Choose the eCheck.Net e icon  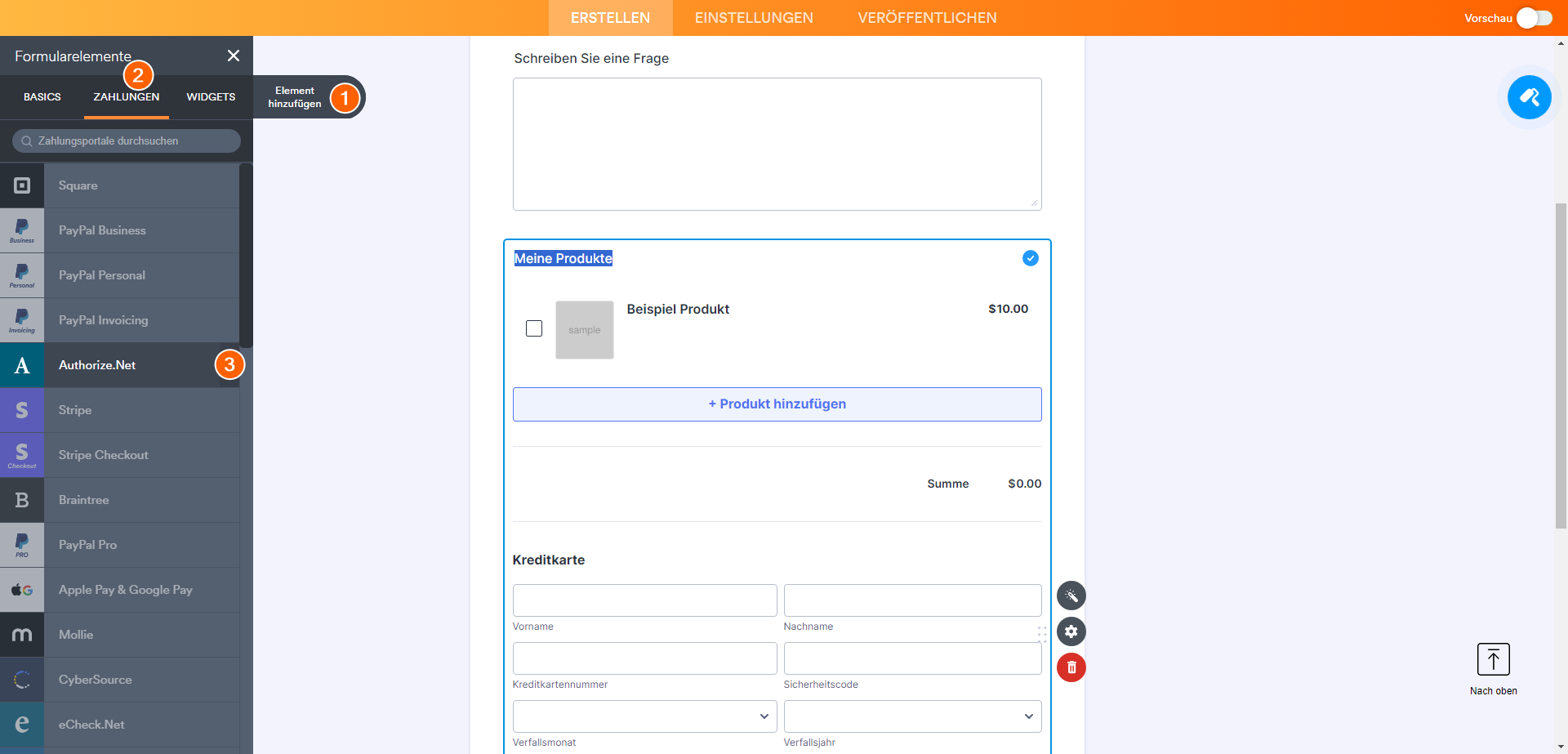pyautogui.click(x=22, y=725)
